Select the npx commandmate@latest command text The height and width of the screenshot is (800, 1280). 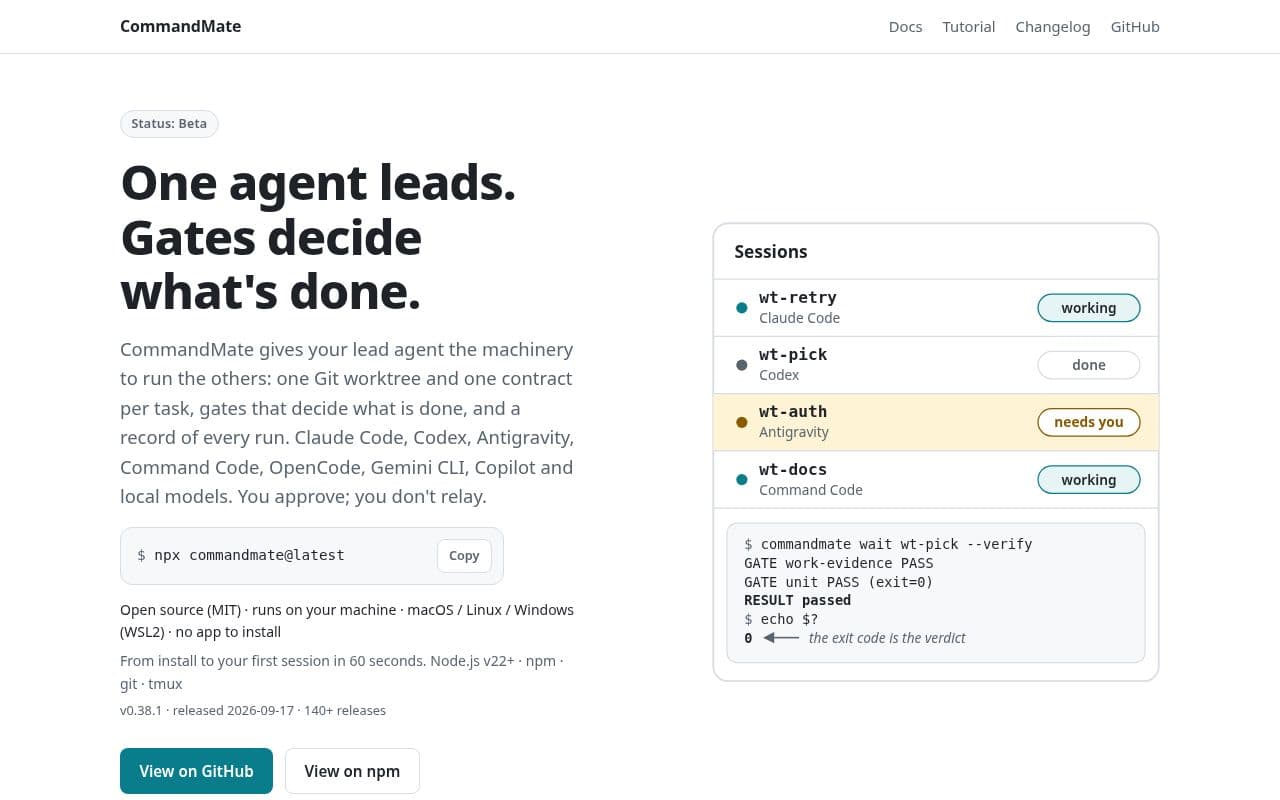coord(249,555)
